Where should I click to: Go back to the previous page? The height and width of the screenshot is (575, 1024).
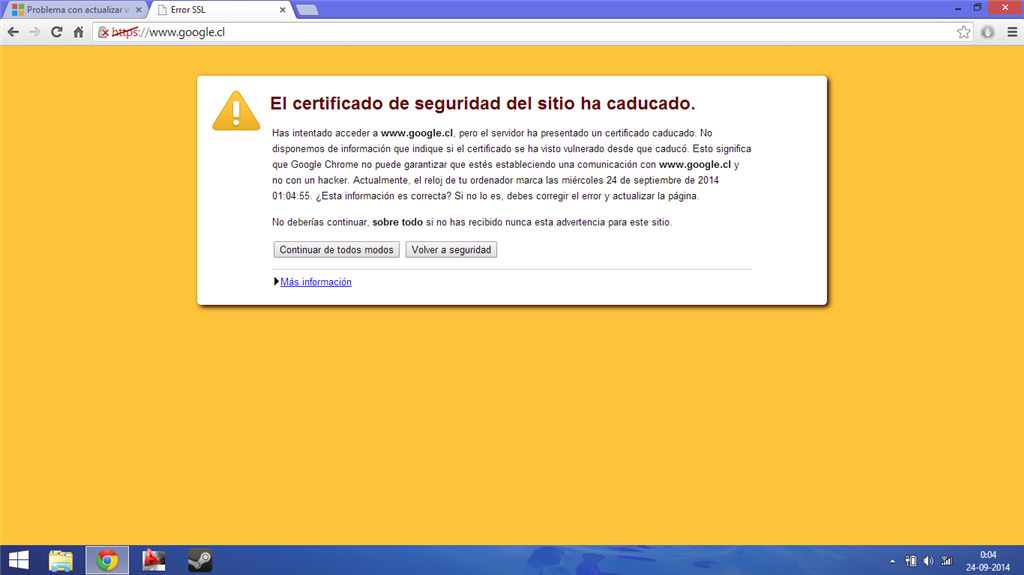13,32
